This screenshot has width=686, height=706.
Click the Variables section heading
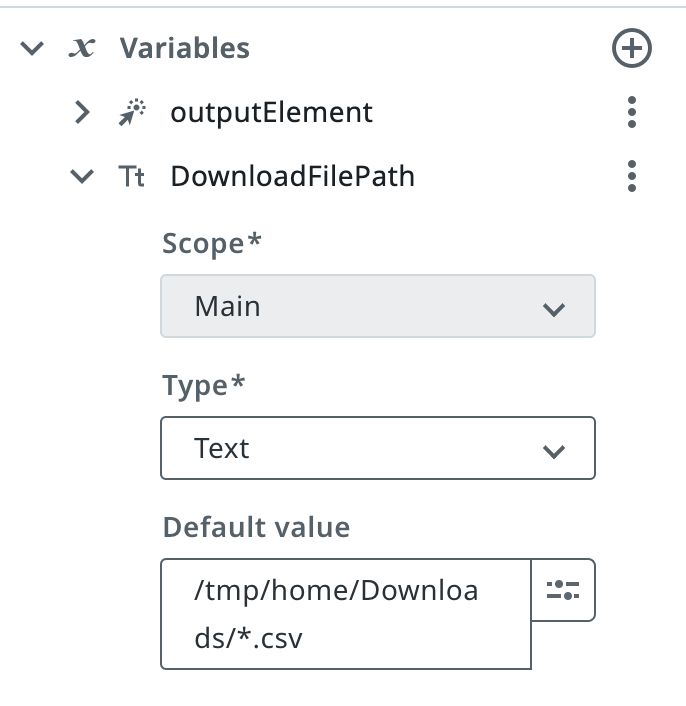[x=185, y=48]
